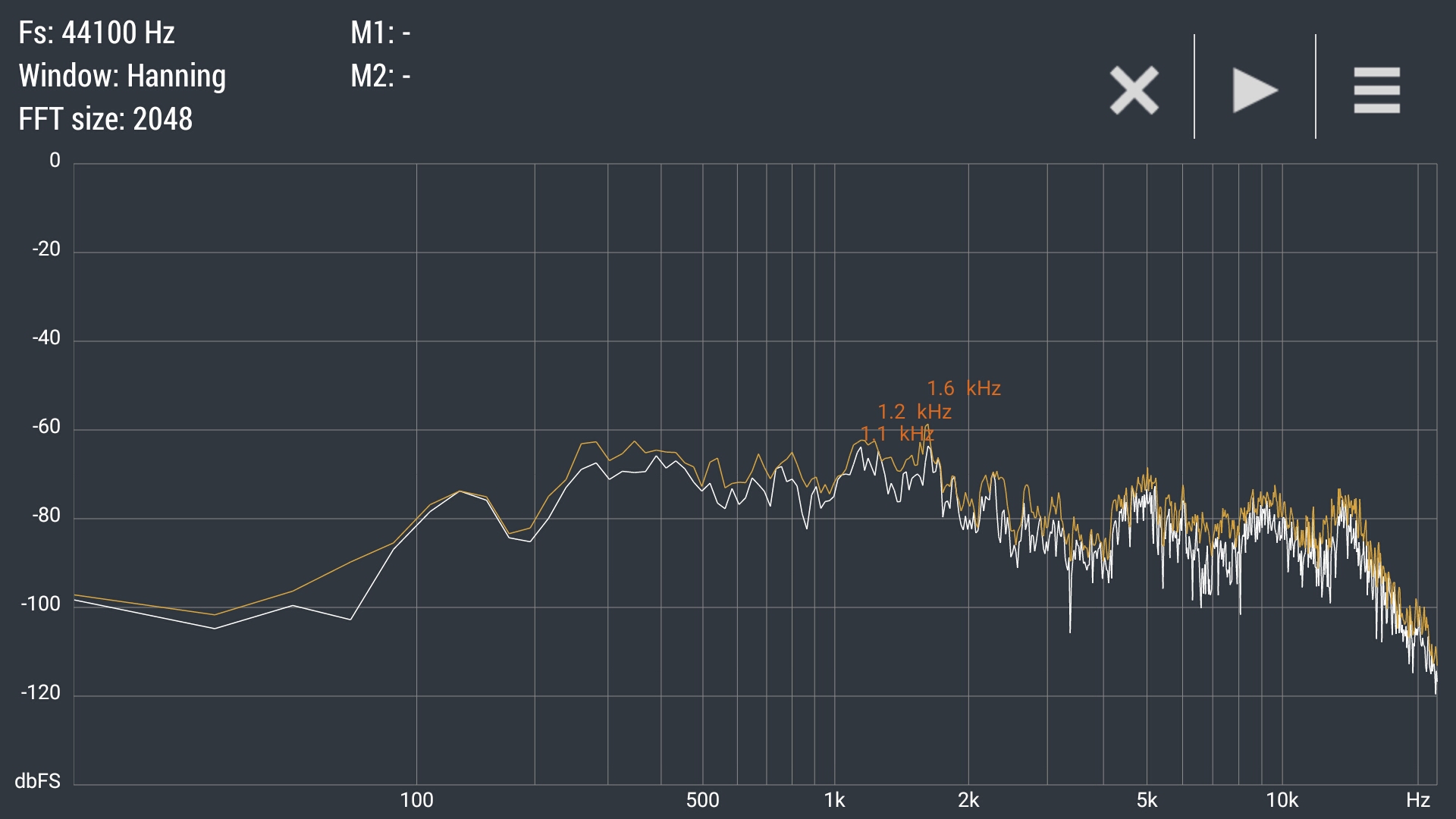The height and width of the screenshot is (819, 1456).
Task: Tap the 1k frequency axis tick
Action: (x=834, y=800)
